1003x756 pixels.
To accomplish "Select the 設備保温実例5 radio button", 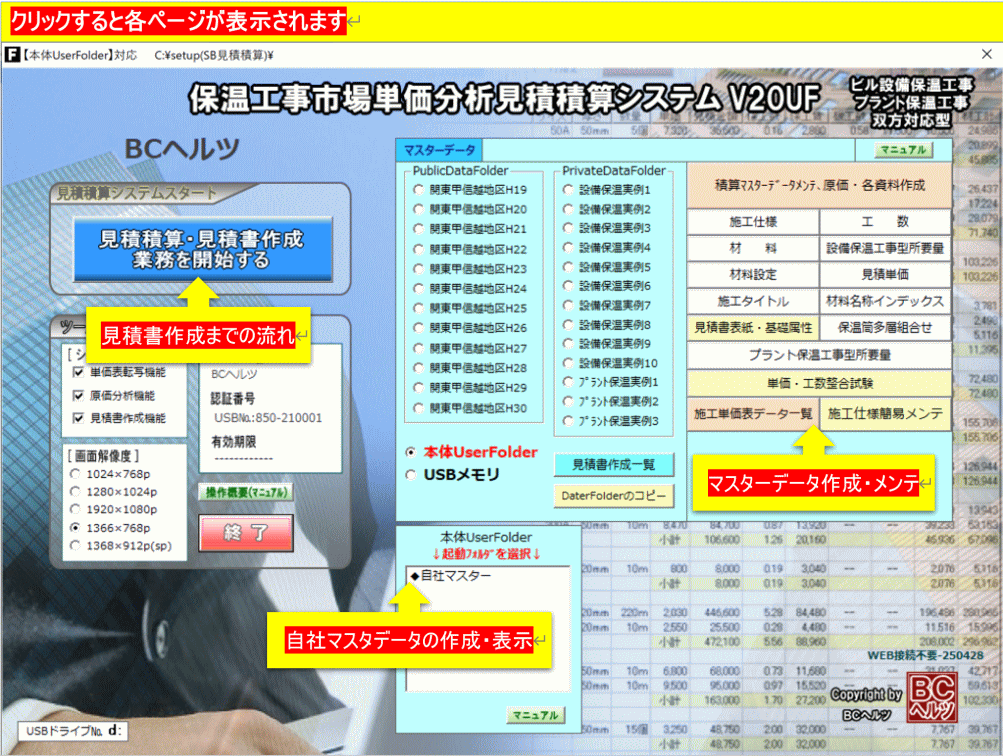I will [x=568, y=267].
